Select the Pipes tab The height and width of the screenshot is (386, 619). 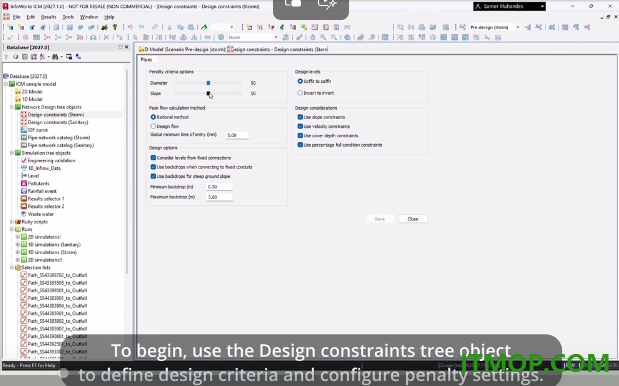point(146,60)
